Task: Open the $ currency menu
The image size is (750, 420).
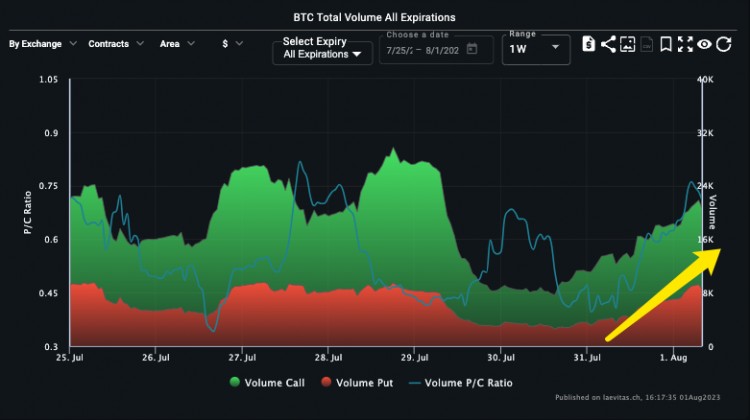Action: point(232,44)
